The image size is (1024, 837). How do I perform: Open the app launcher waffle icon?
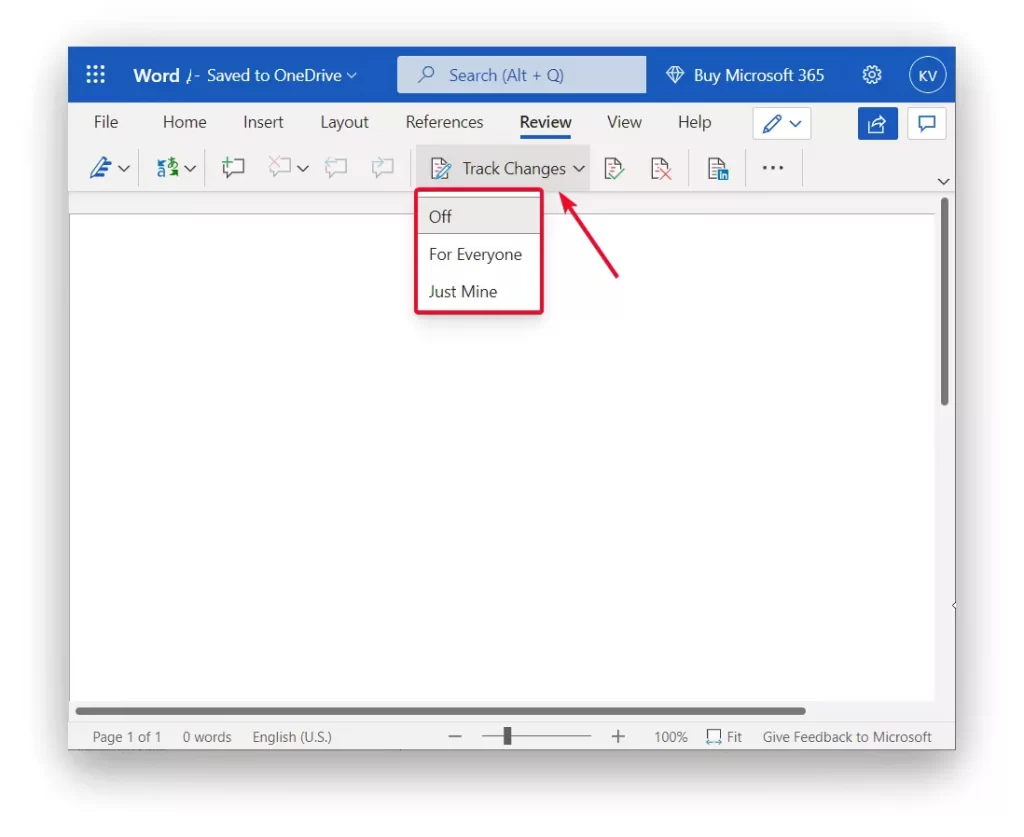[x=95, y=74]
